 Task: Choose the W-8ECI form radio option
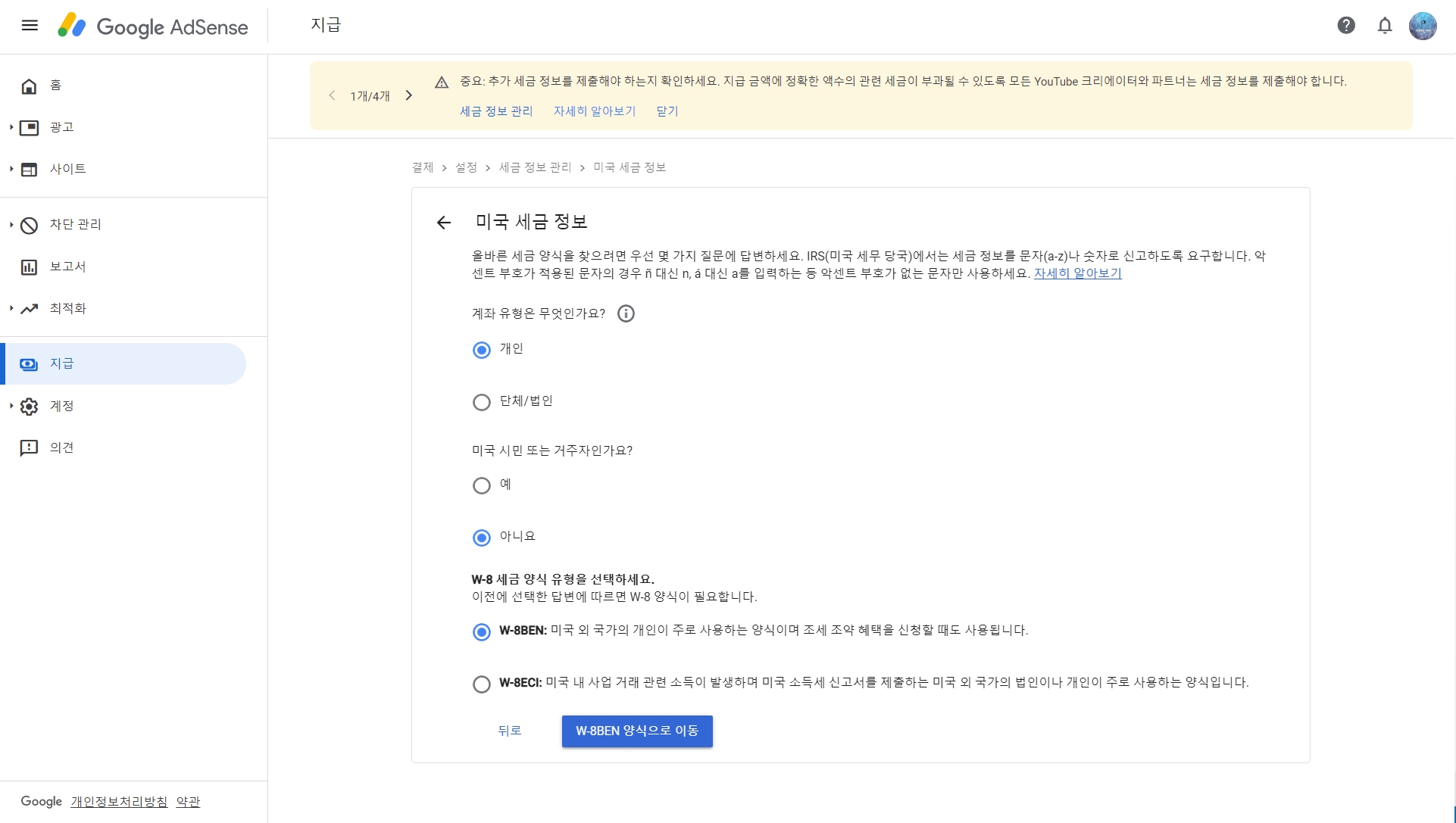(482, 684)
